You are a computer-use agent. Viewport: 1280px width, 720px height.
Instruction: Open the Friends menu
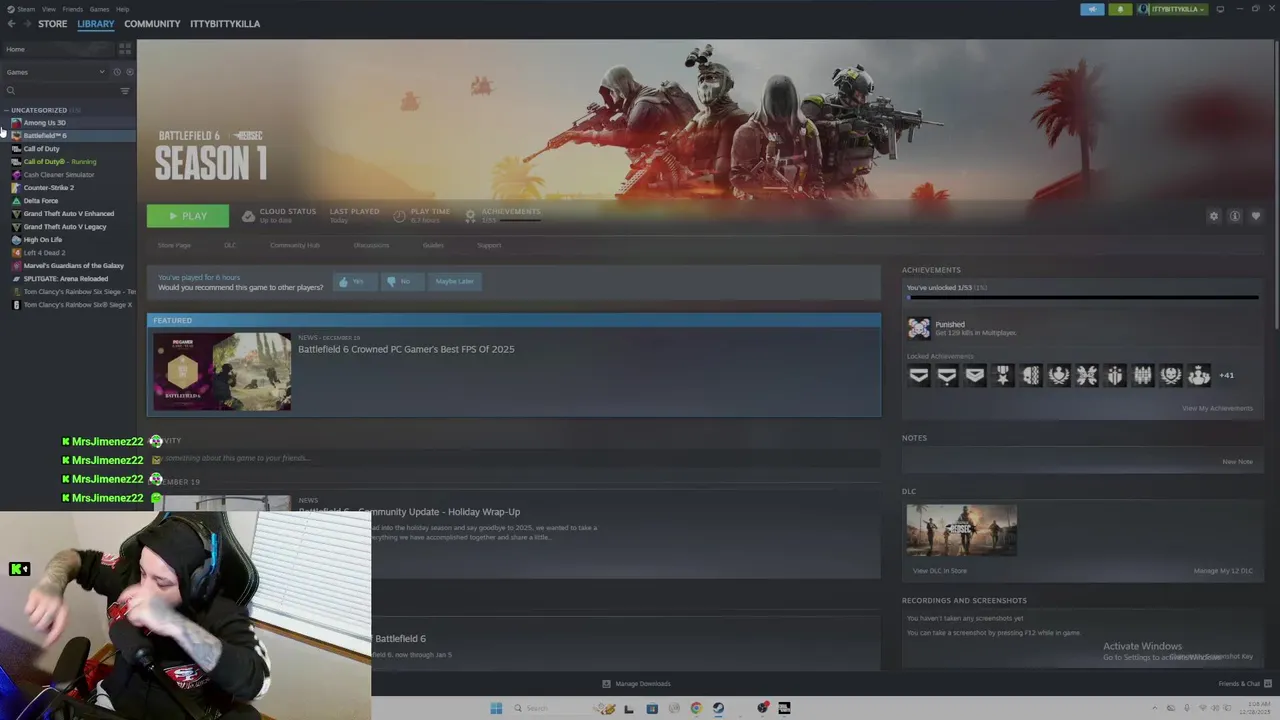[x=73, y=9]
